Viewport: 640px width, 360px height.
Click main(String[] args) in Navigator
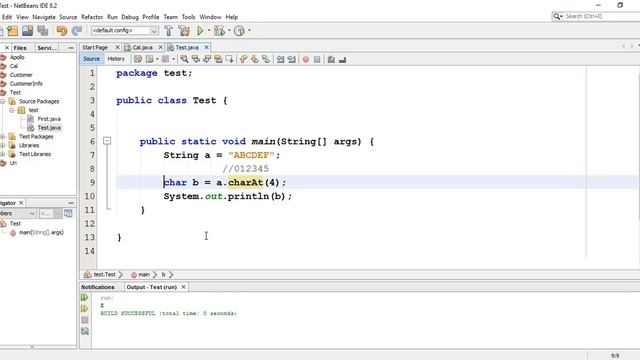tap(41, 233)
